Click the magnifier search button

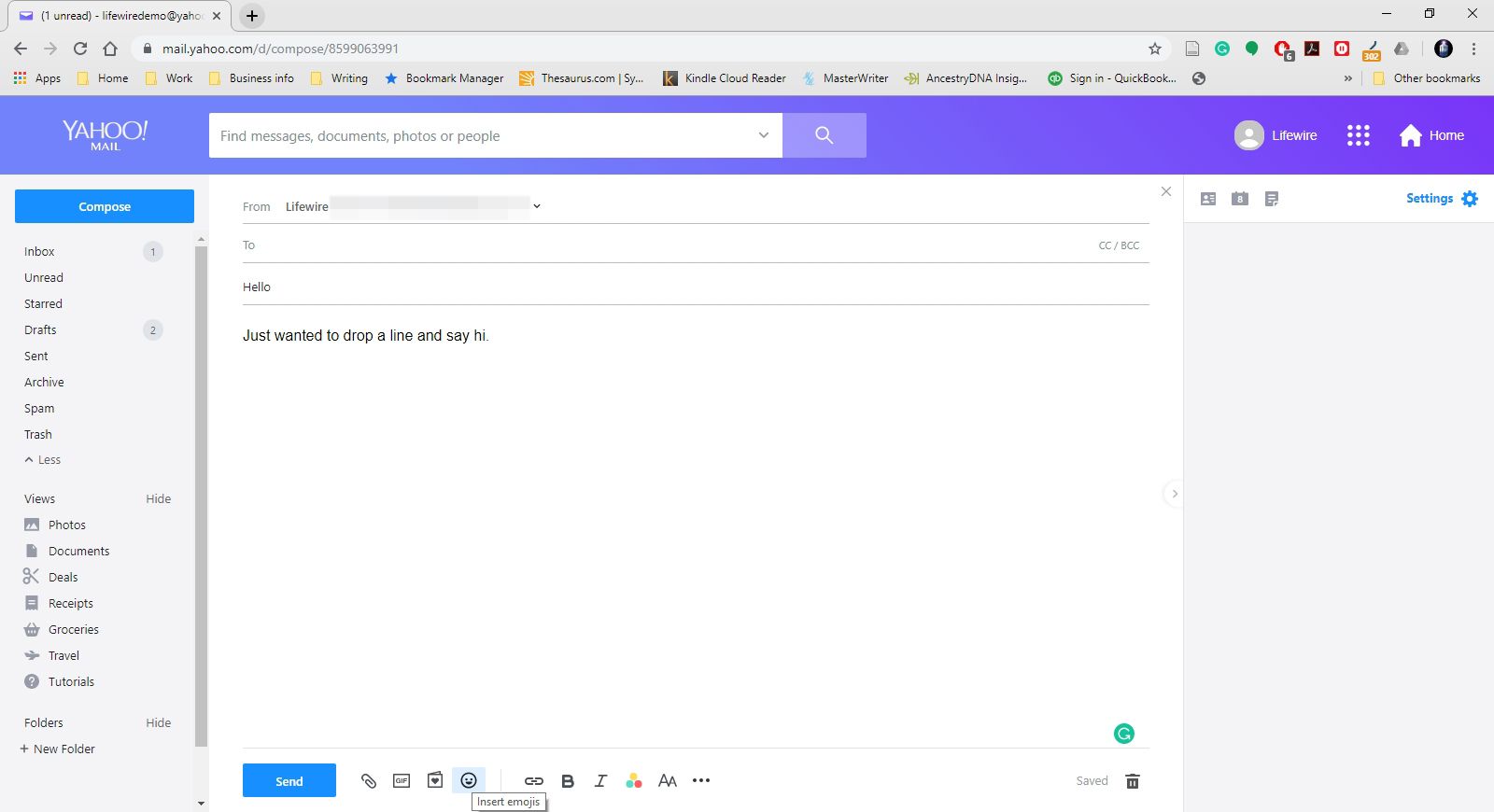tap(825, 135)
